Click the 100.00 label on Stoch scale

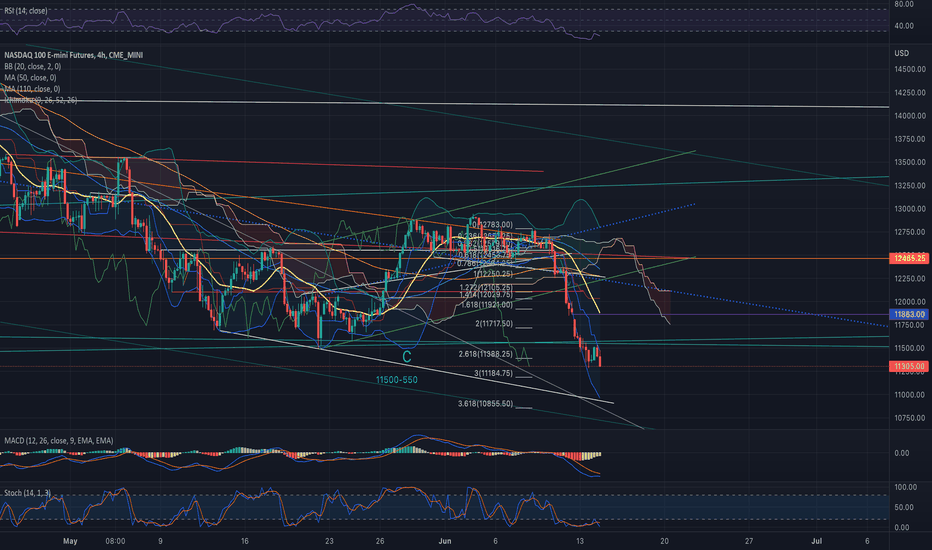tap(906, 487)
